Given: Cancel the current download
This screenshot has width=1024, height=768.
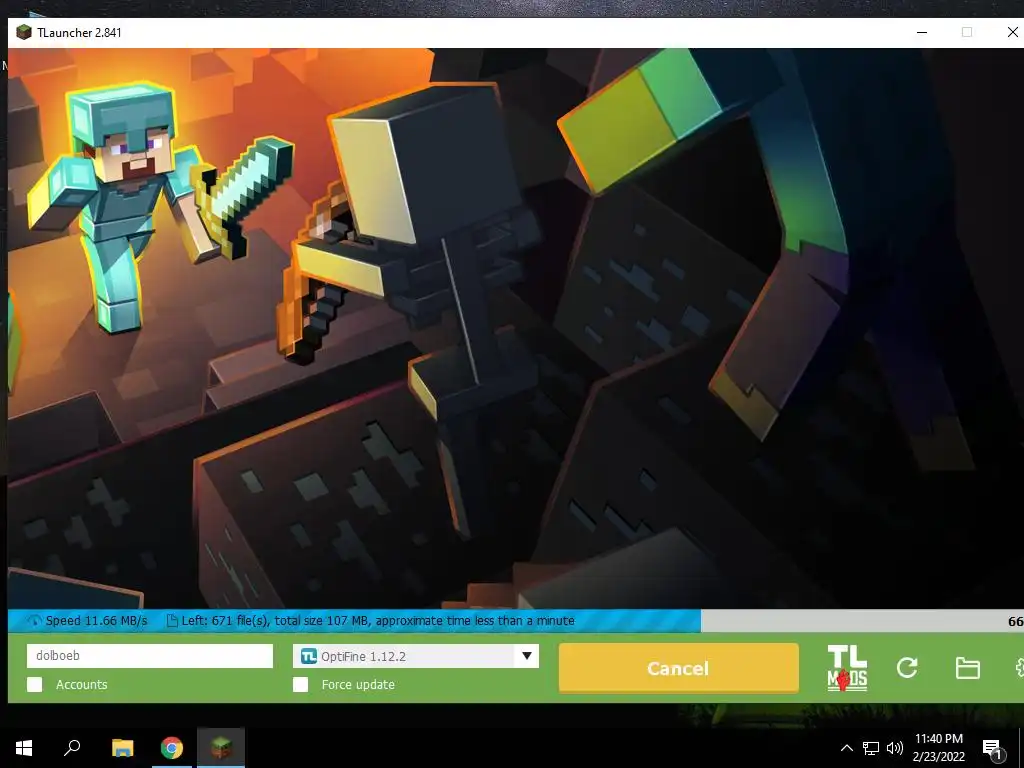Looking at the screenshot, I should 679,668.
